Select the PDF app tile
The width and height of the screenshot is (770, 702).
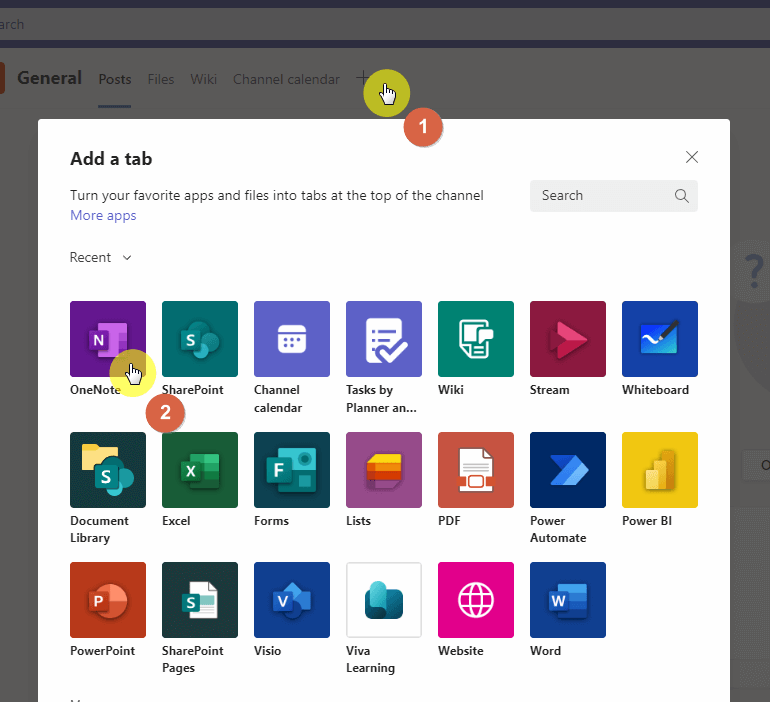coord(476,470)
